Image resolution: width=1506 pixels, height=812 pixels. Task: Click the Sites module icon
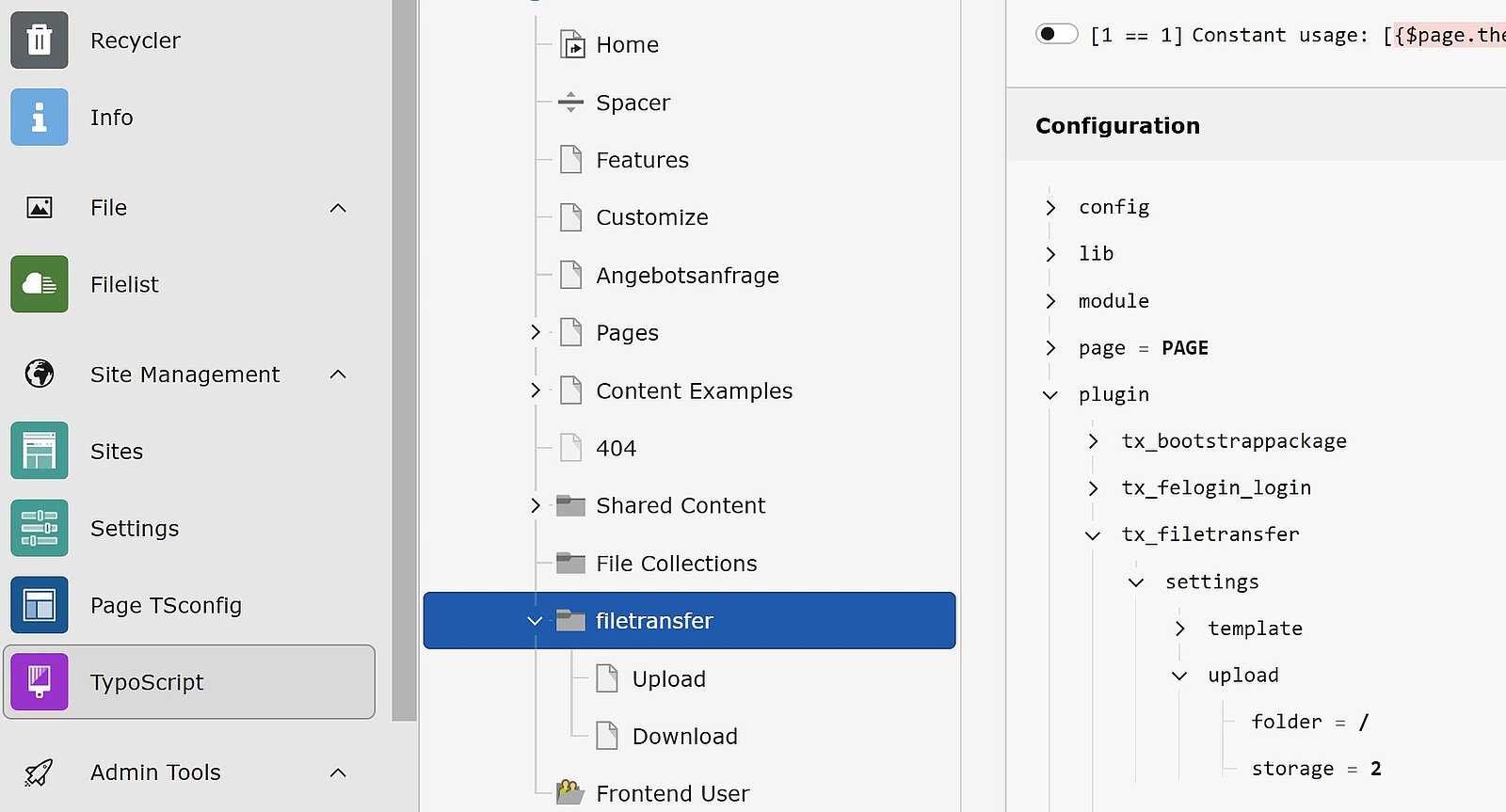coord(40,452)
